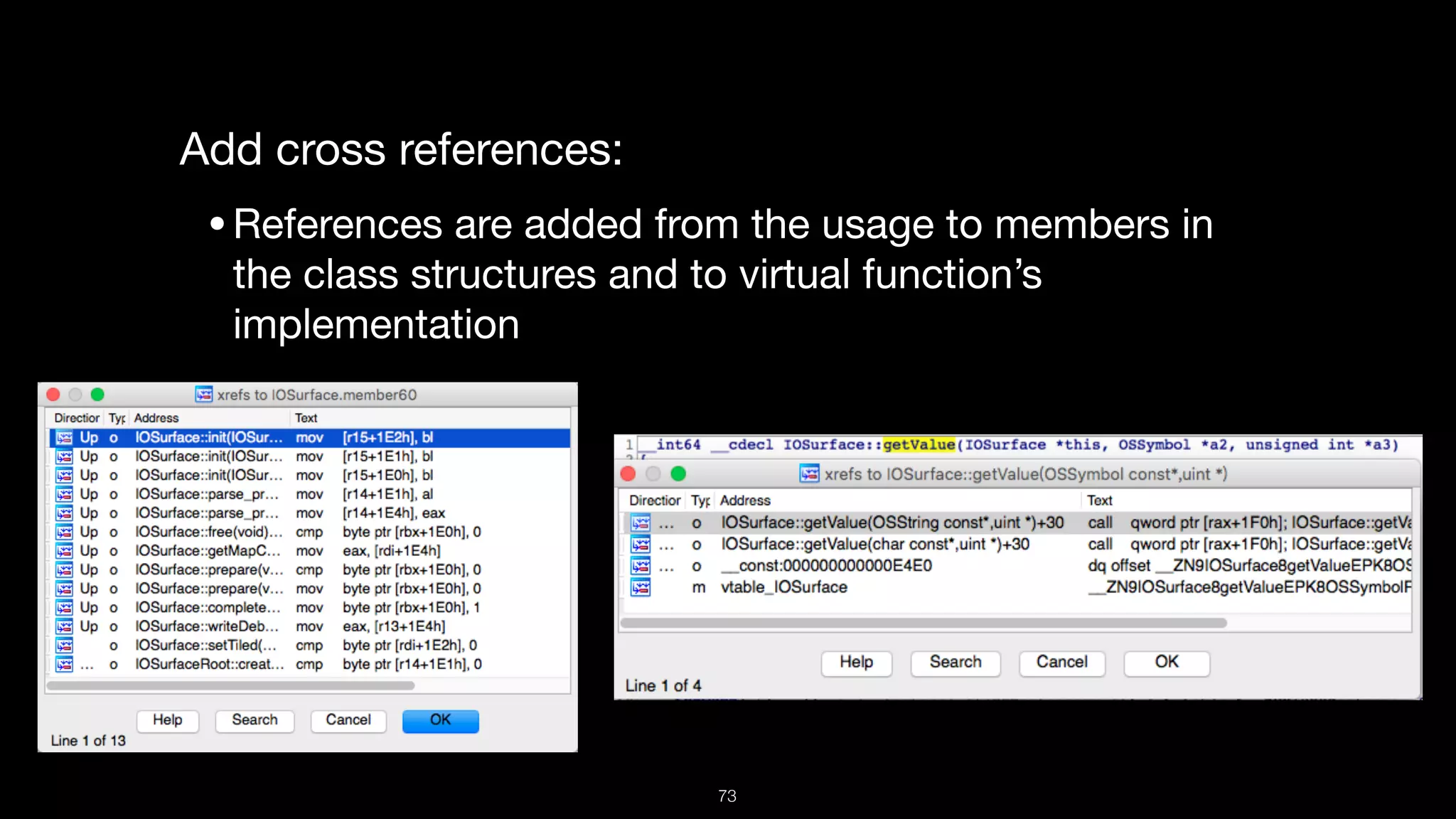
Task: Click xref icon of IOSurface::prepare cmp row
Action: click(x=64, y=569)
